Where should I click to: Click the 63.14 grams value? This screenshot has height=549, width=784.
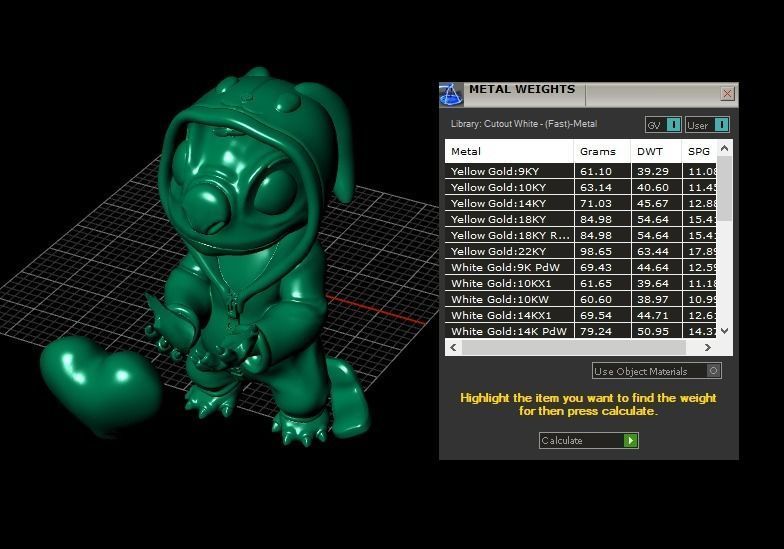click(x=596, y=188)
